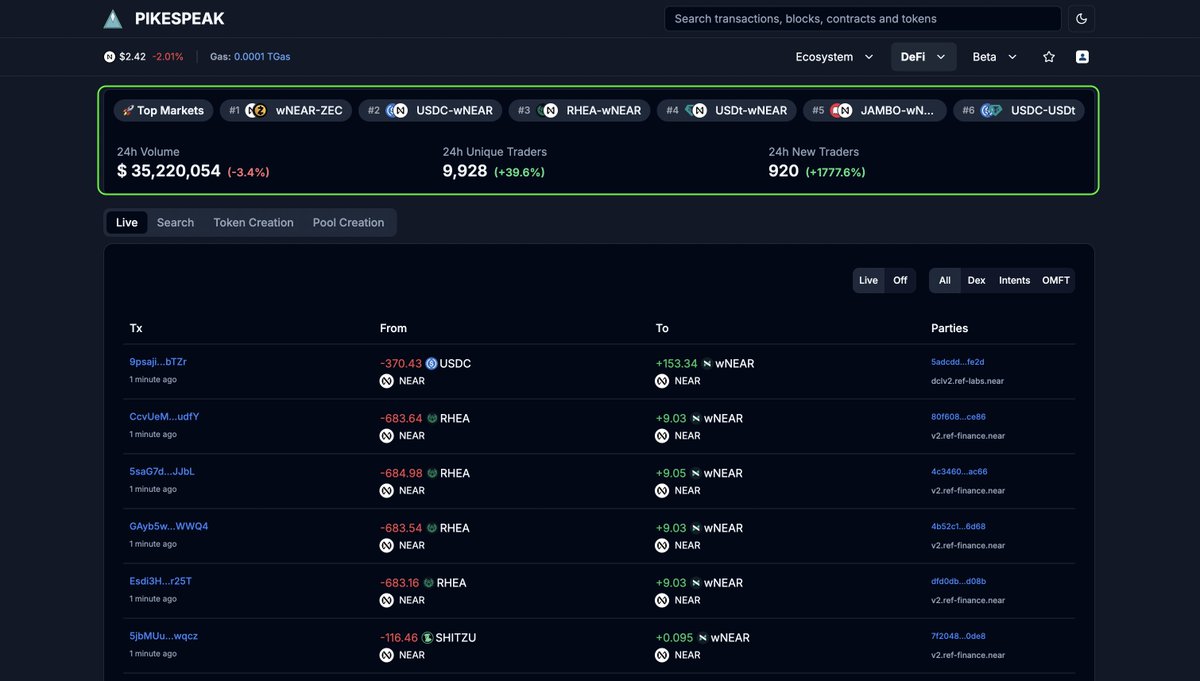Click the NEAR chain icon under -370.43 USDC
Image resolution: width=1200 pixels, height=681 pixels.
(x=386, y=381)
